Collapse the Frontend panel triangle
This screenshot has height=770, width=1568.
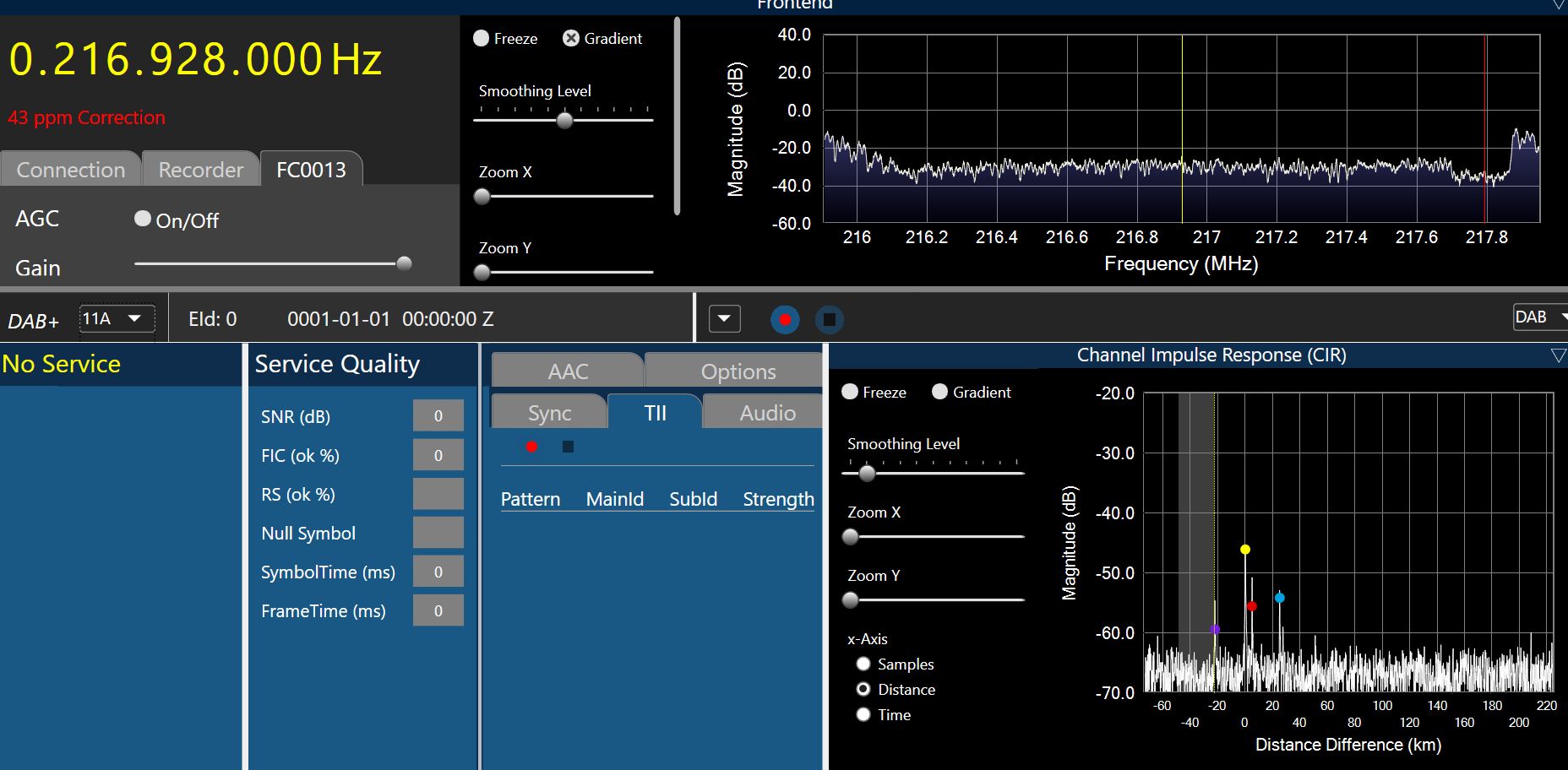(x=1558, y=5)
